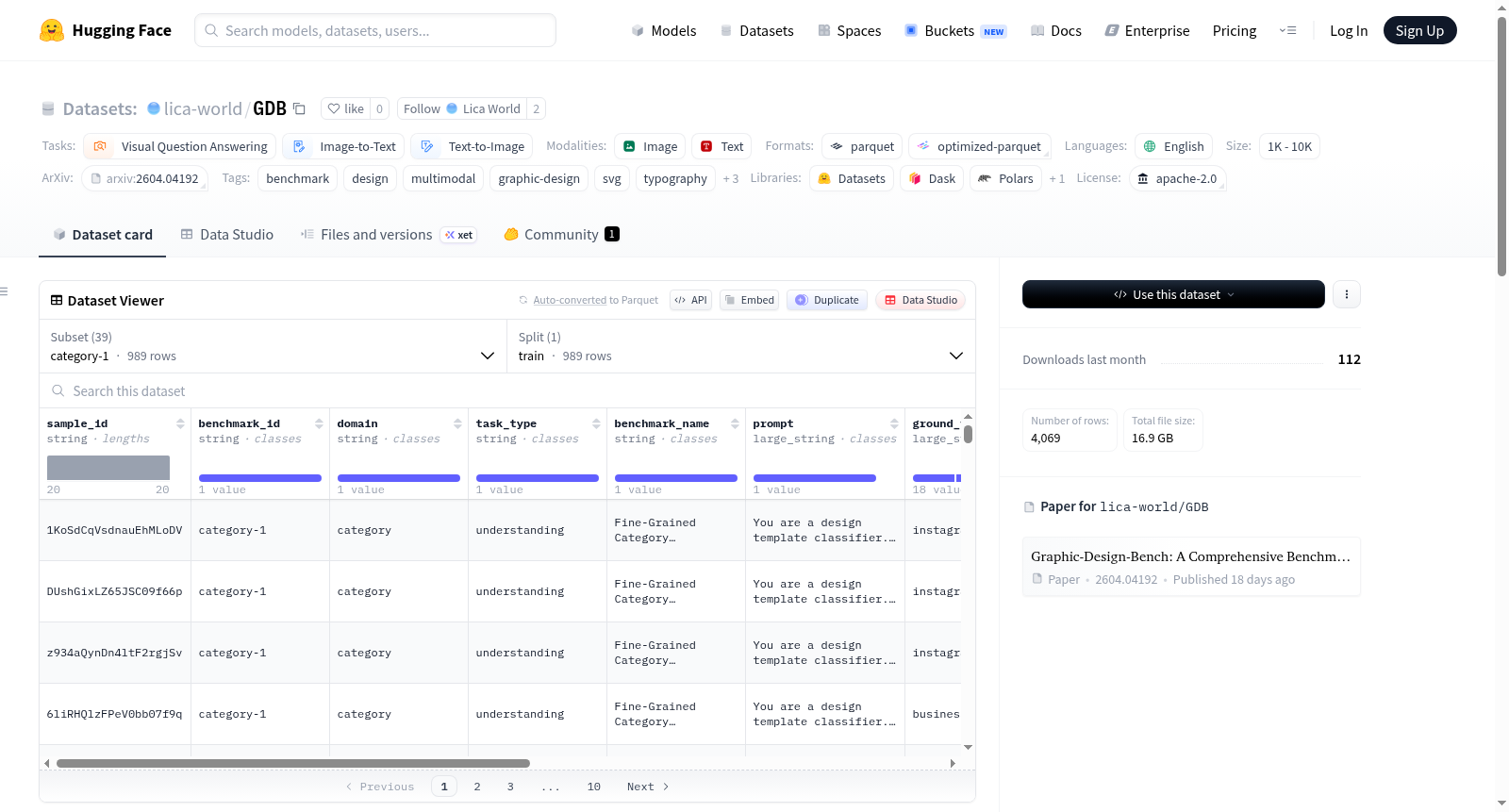
Task: Click the left sidebar toggle icon
Action: pyautogui.click(x=5, y=291)
